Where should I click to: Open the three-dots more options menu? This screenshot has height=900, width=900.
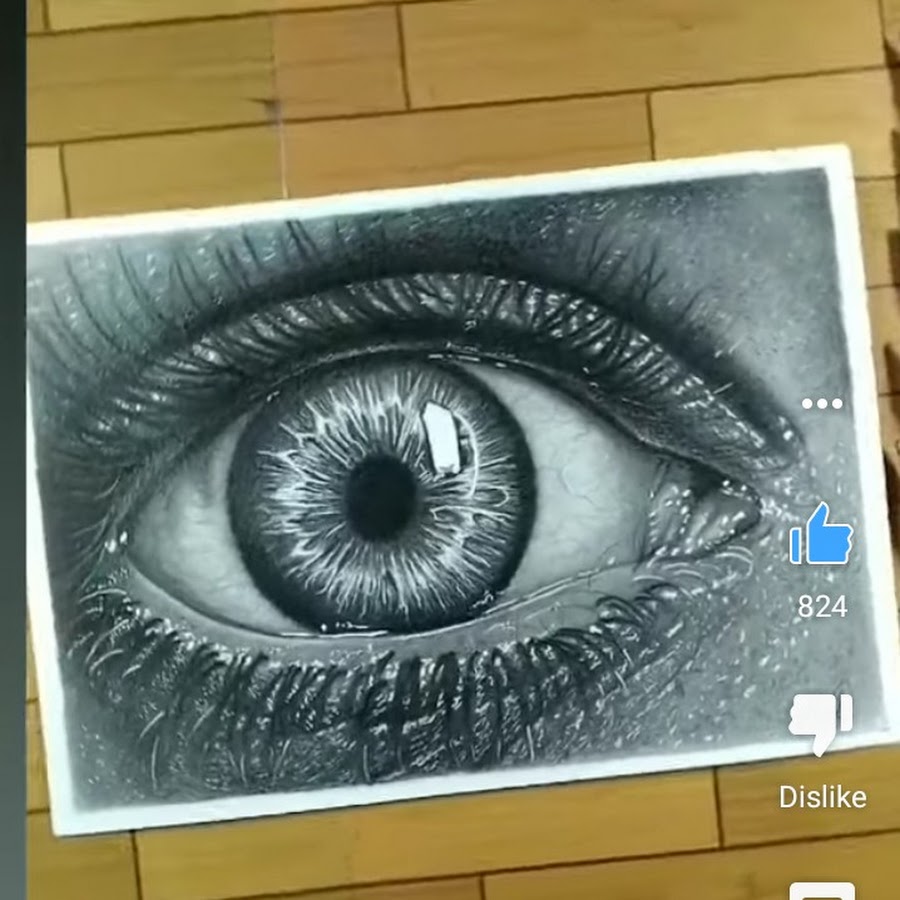(822, 404)
